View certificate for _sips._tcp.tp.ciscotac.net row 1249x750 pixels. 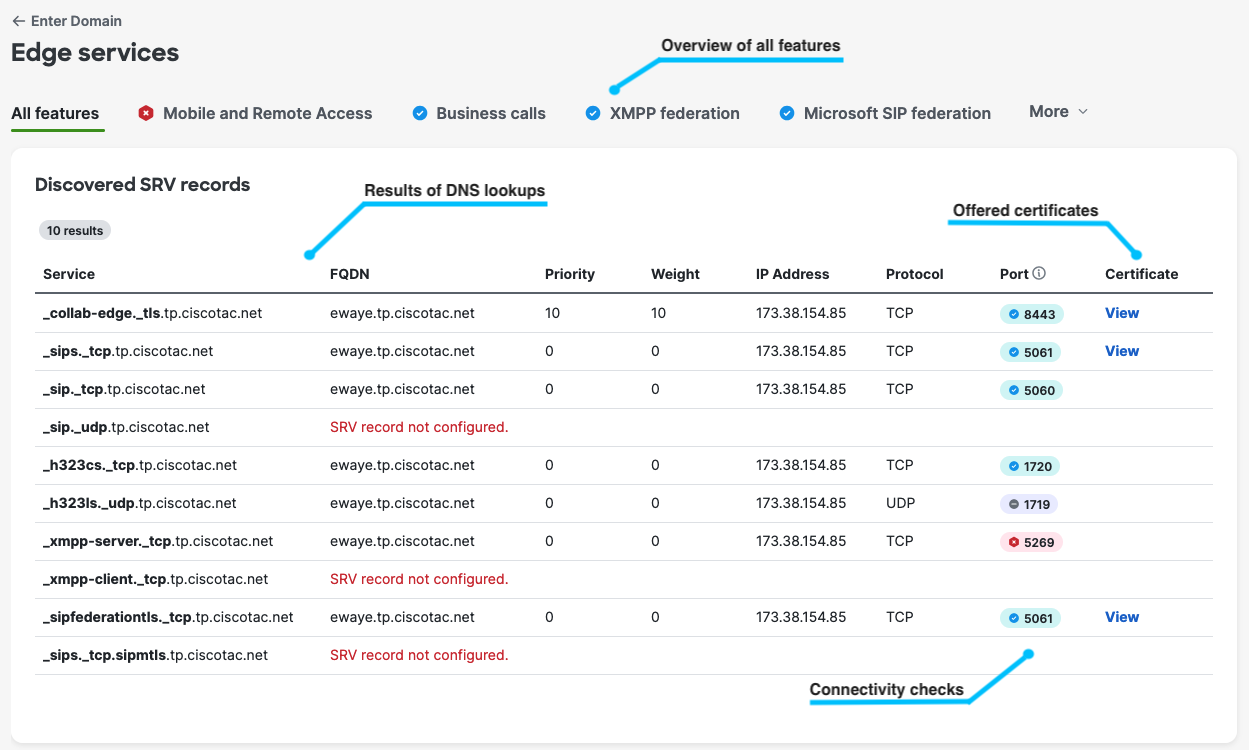pos(1121,351)
